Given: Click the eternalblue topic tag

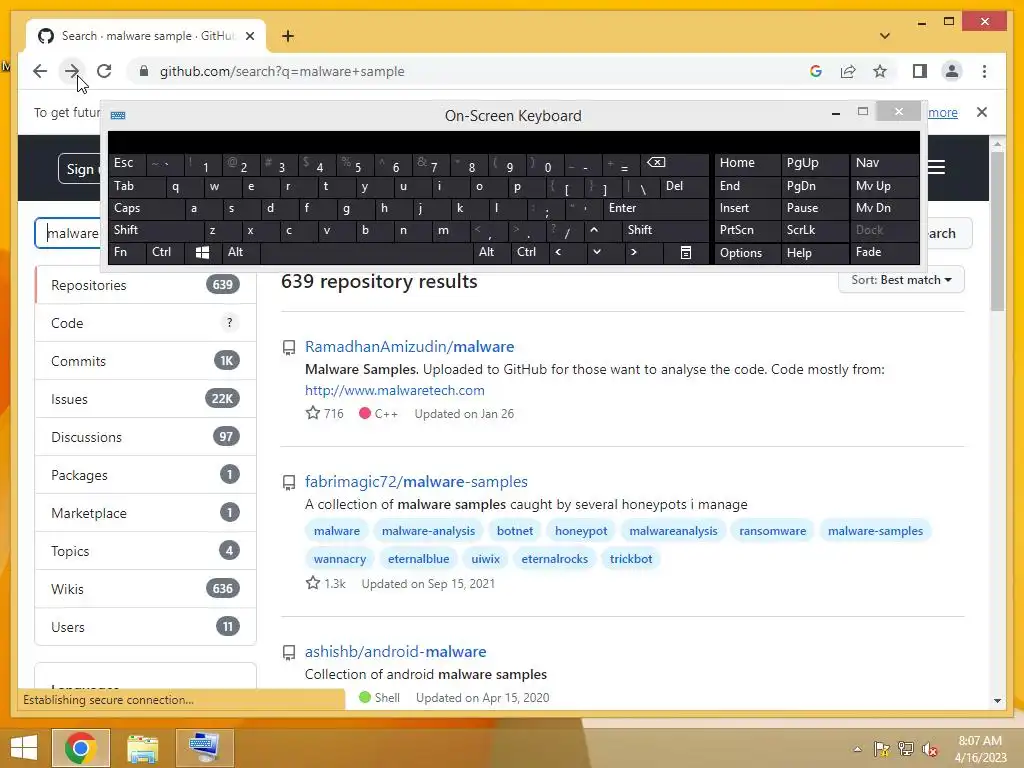Looking at the screenshot, I should click(x=419, y=559).
